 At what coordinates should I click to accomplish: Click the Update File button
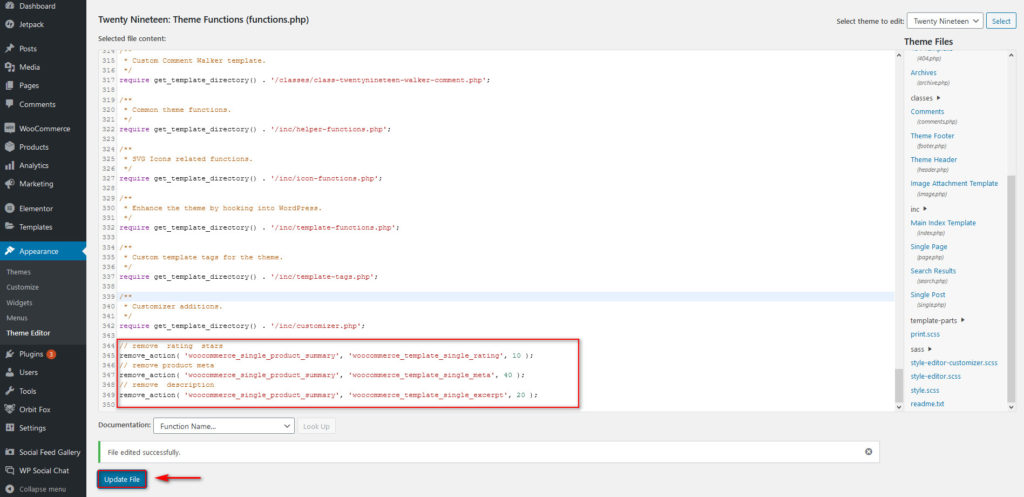(122, 479)
